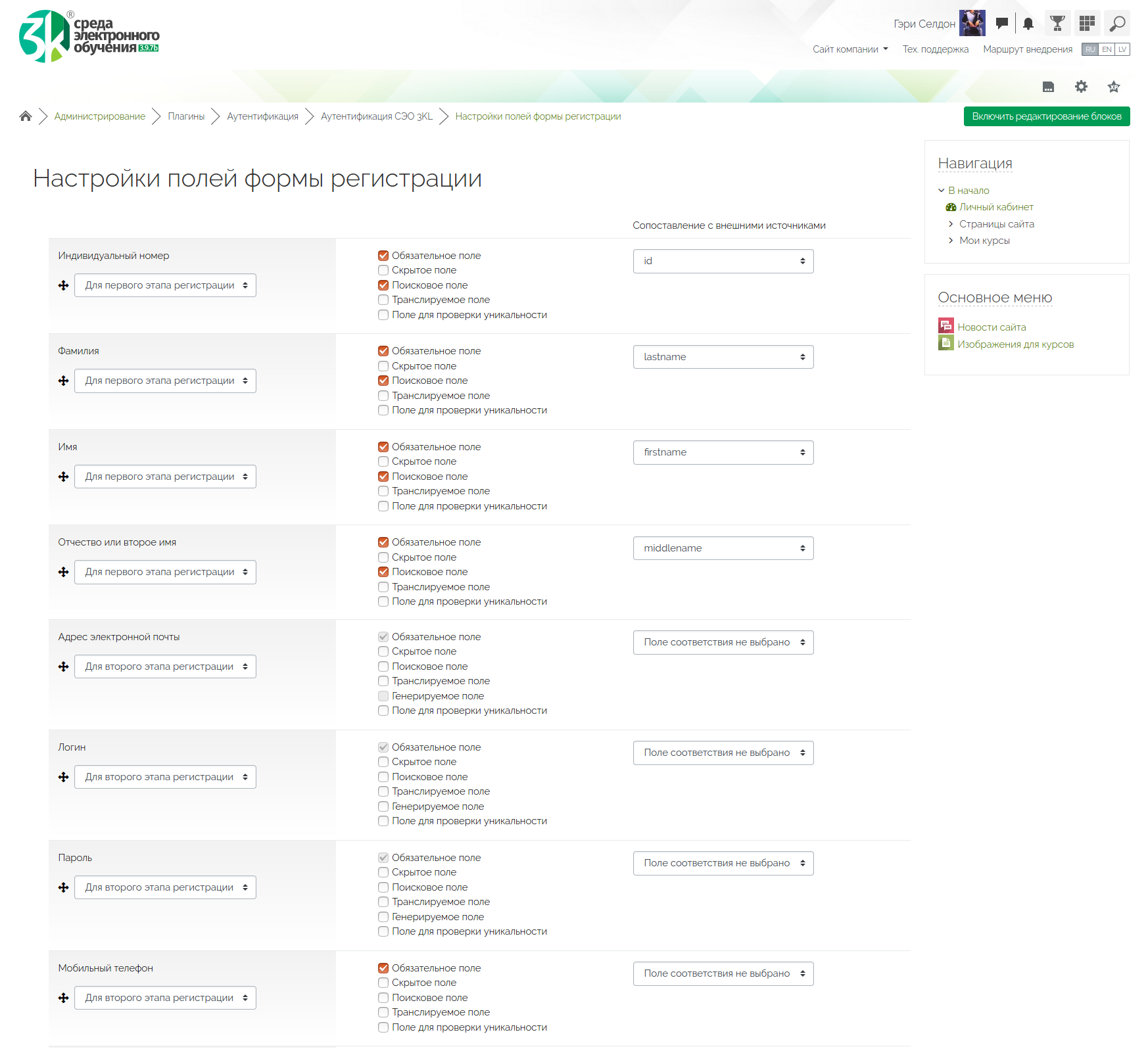Click the trophy achievements icon

(x=1057, y=24)
